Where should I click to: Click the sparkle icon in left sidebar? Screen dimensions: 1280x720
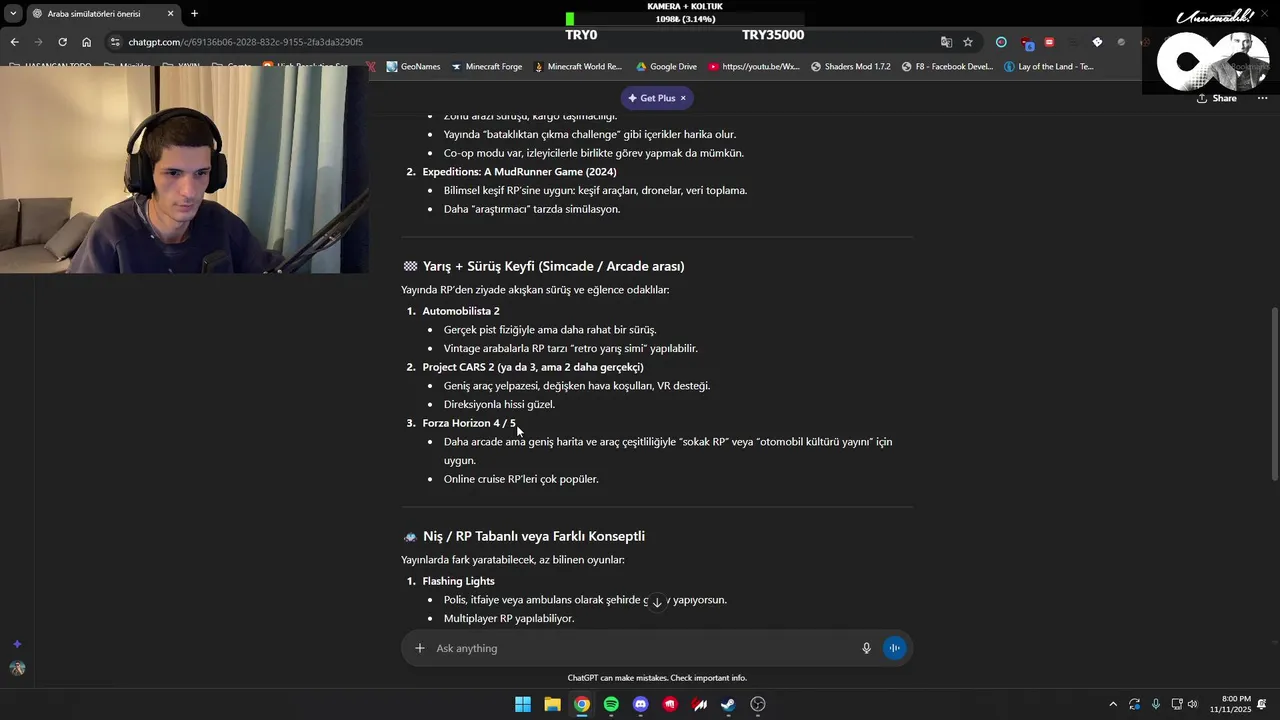[x=17, y=644]
